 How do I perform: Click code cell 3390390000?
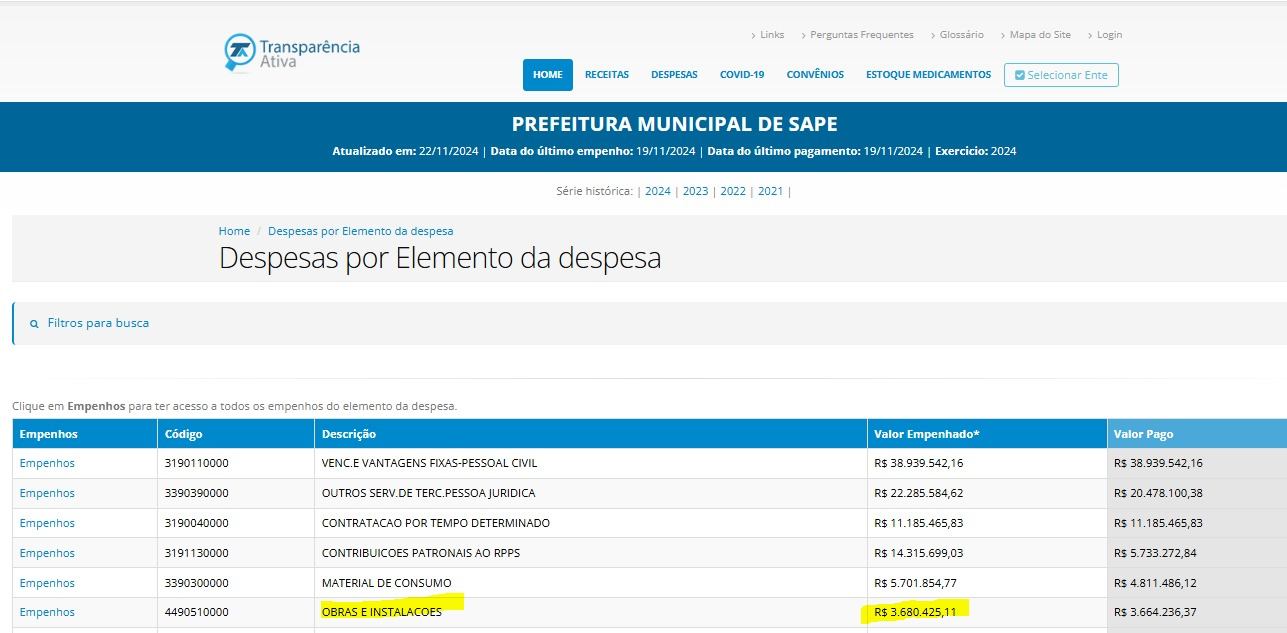[197, 493]
